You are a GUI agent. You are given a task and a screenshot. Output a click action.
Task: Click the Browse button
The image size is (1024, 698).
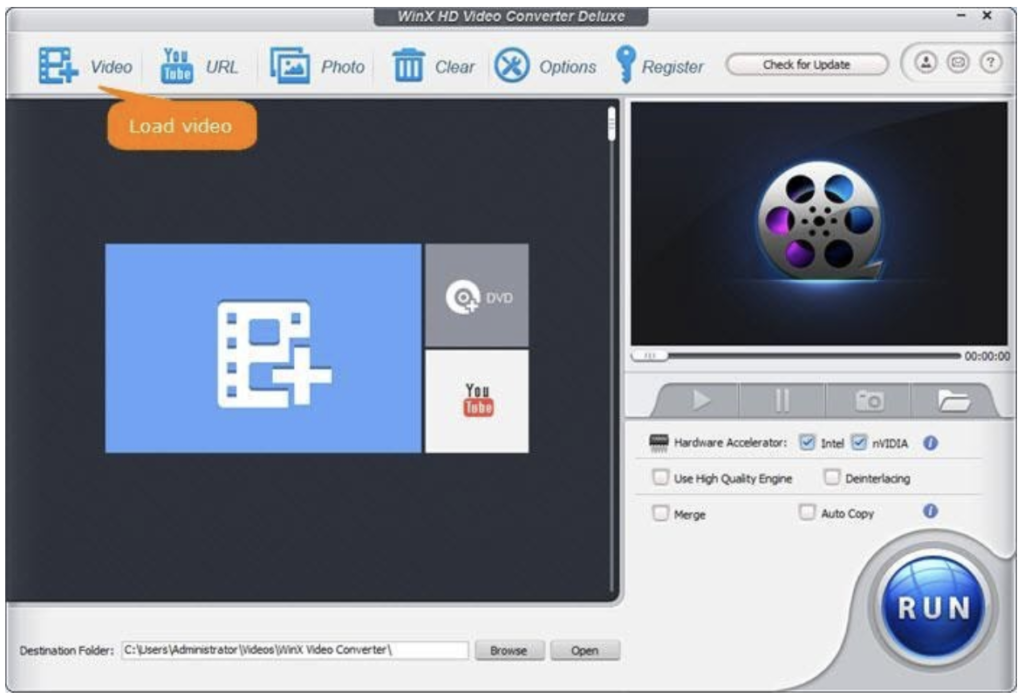click(x=509, y=650)
